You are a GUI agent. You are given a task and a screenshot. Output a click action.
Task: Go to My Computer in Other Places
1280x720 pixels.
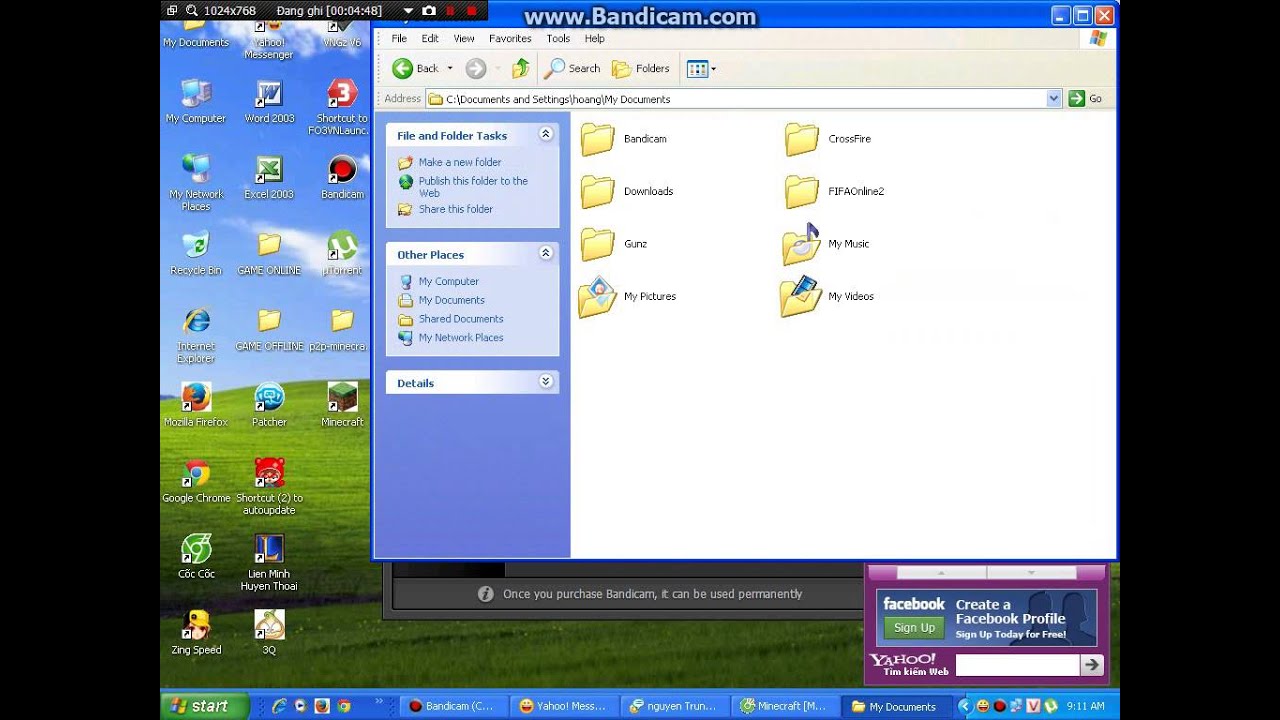[x=449, y=281]
